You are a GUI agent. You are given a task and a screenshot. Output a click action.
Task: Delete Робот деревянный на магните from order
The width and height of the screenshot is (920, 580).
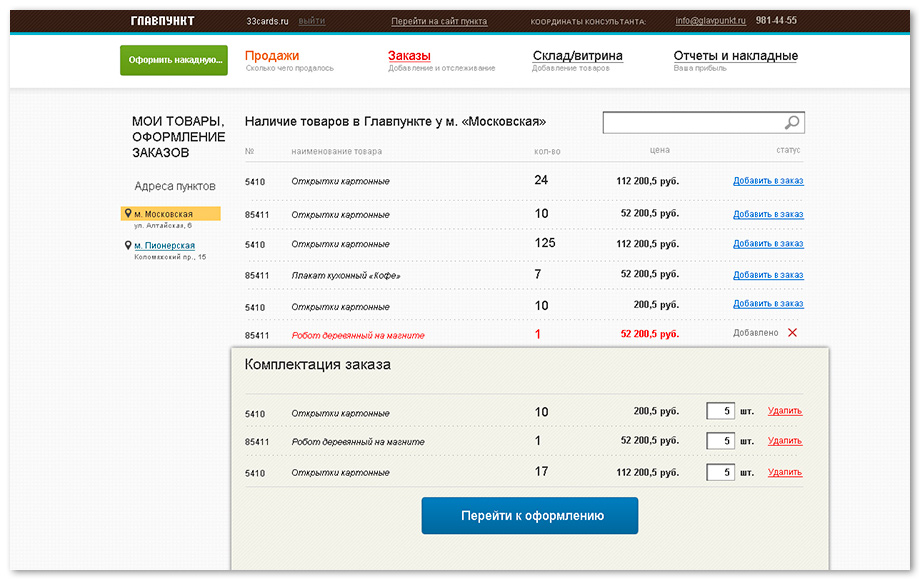click(x=784, y=440)
